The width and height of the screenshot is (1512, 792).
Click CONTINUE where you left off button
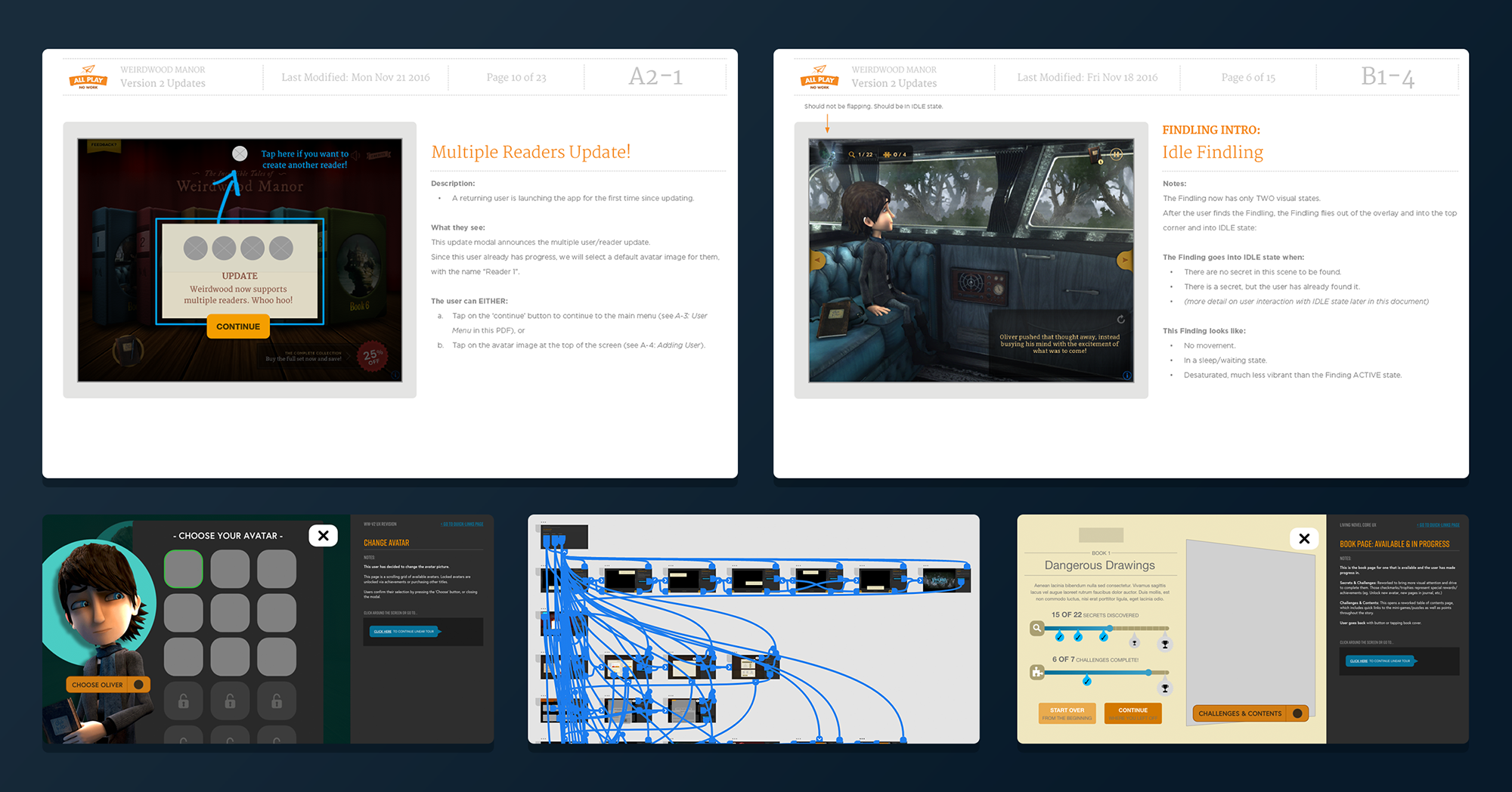coord(1132,713)
